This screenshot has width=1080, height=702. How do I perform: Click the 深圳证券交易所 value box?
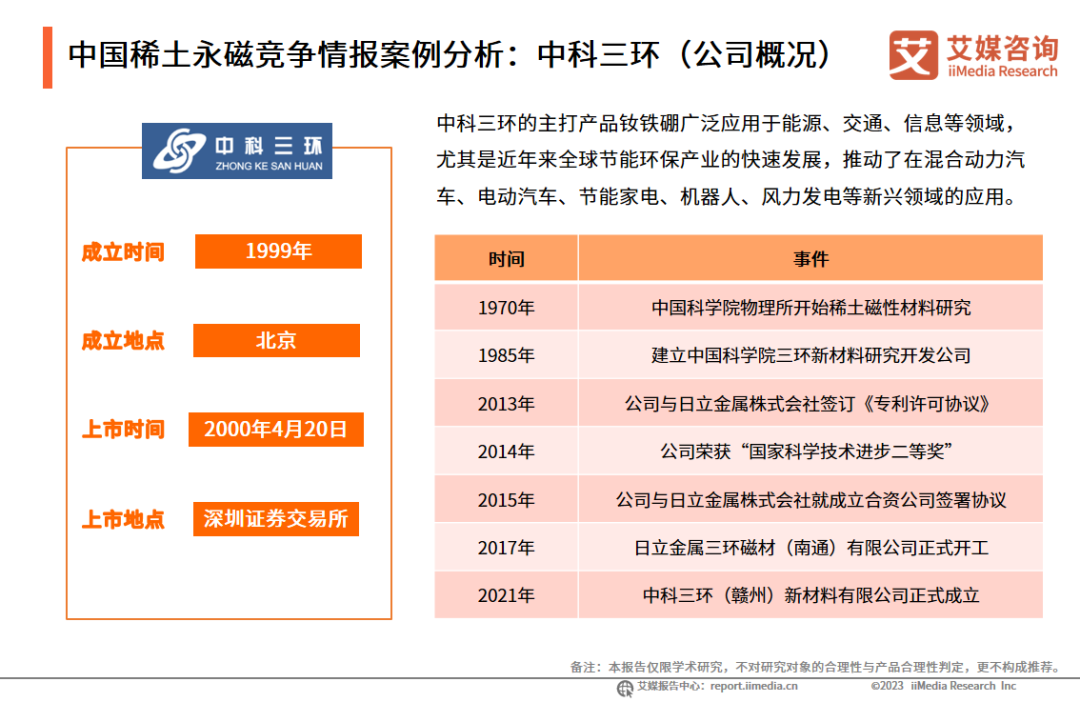click(276, 519)
